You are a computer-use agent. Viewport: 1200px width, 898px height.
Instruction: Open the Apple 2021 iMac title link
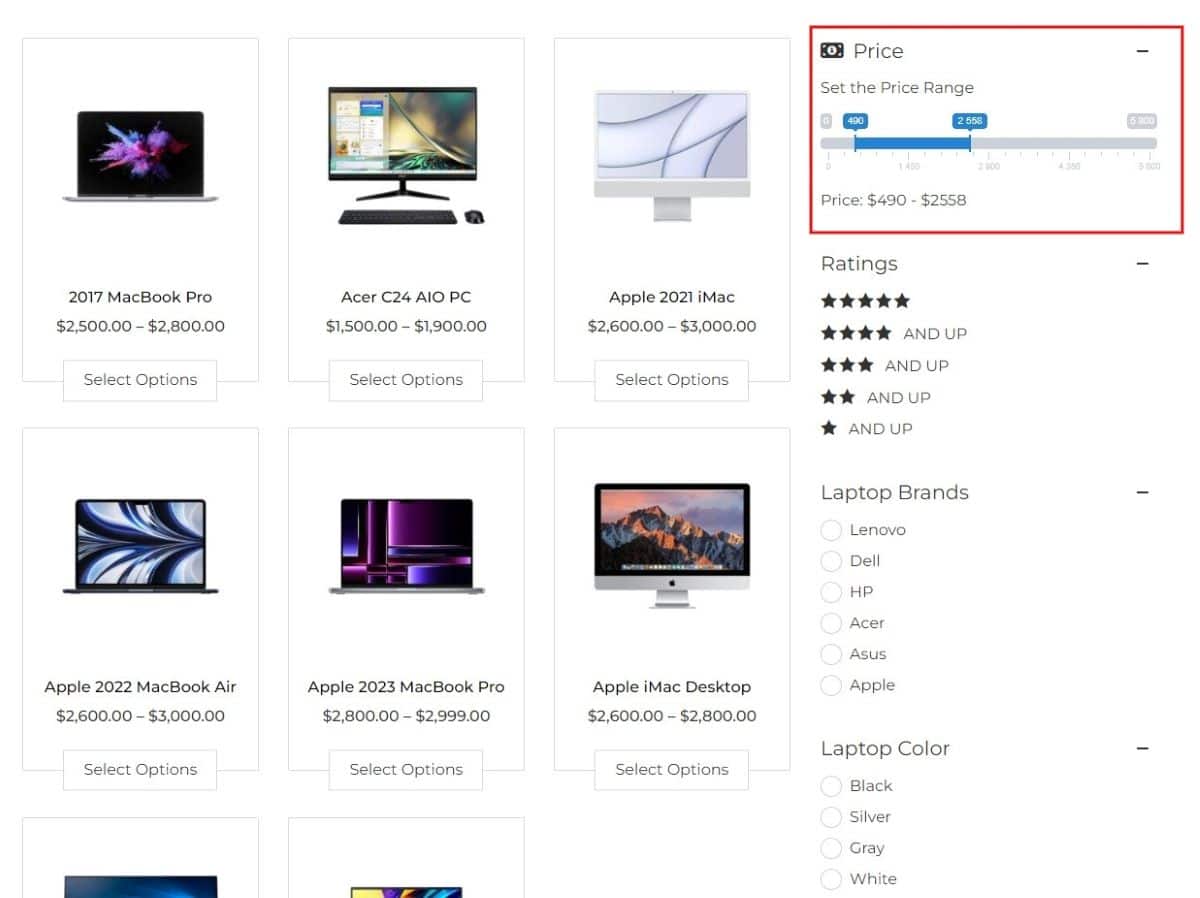(x=672, y=297)
